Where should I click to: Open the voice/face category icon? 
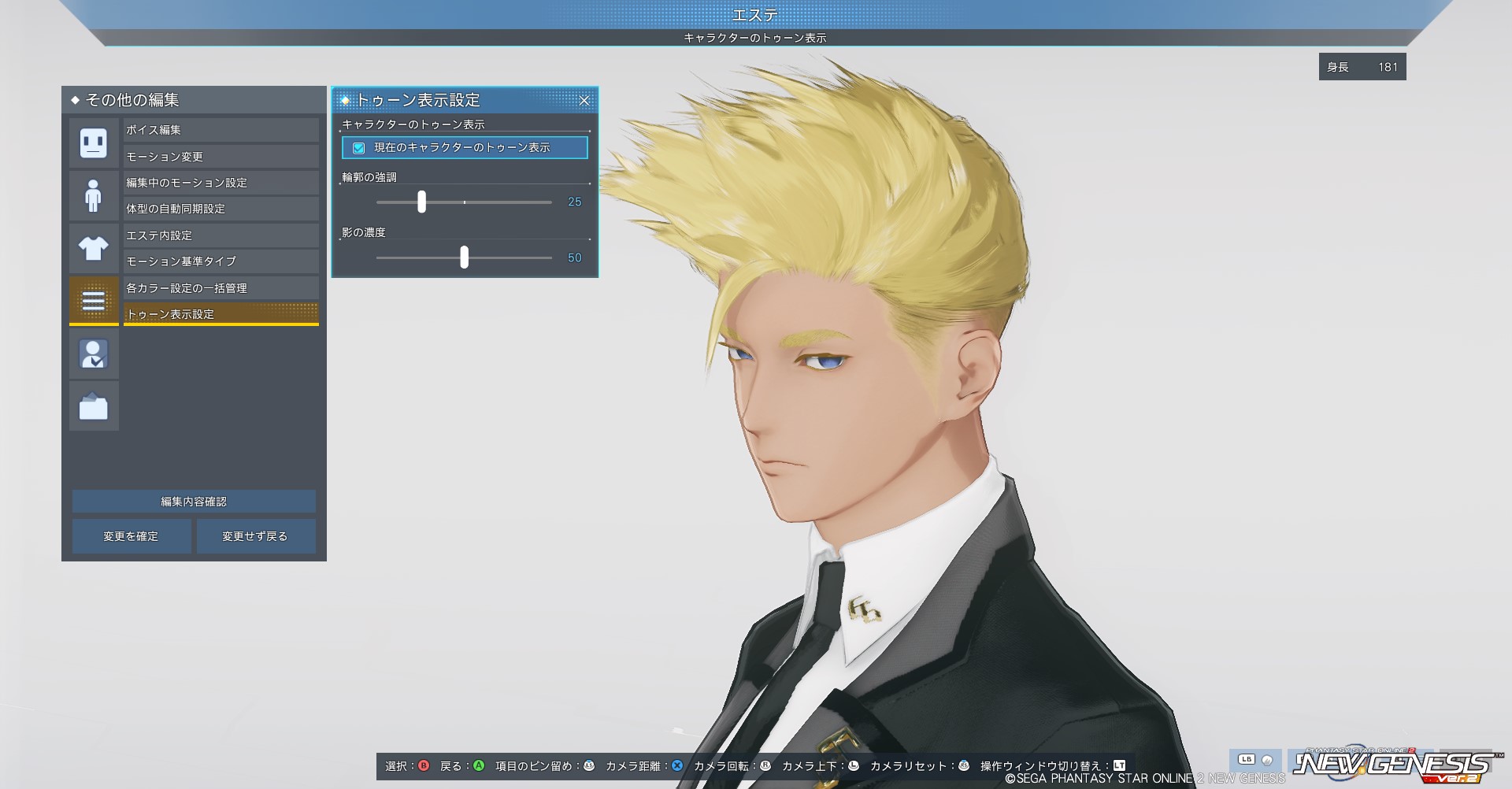click(x=94, y=143)
